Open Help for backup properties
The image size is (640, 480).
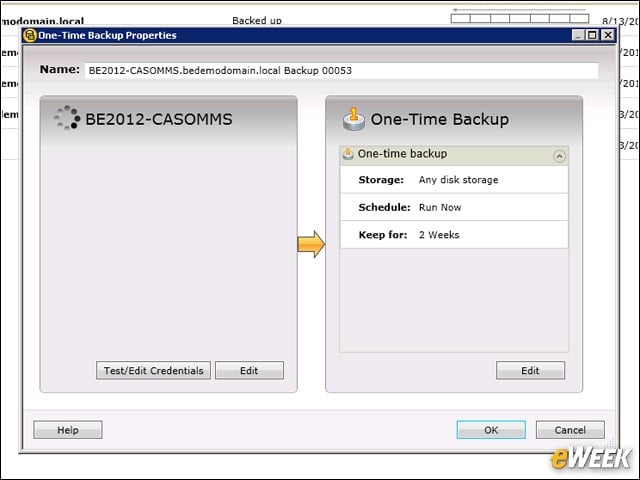coord(68,430)
